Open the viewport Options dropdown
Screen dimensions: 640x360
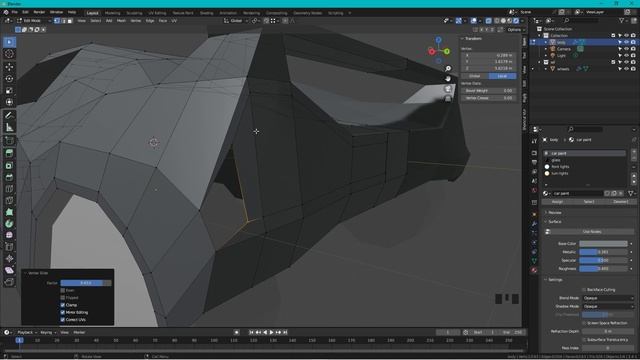point(515,30)
